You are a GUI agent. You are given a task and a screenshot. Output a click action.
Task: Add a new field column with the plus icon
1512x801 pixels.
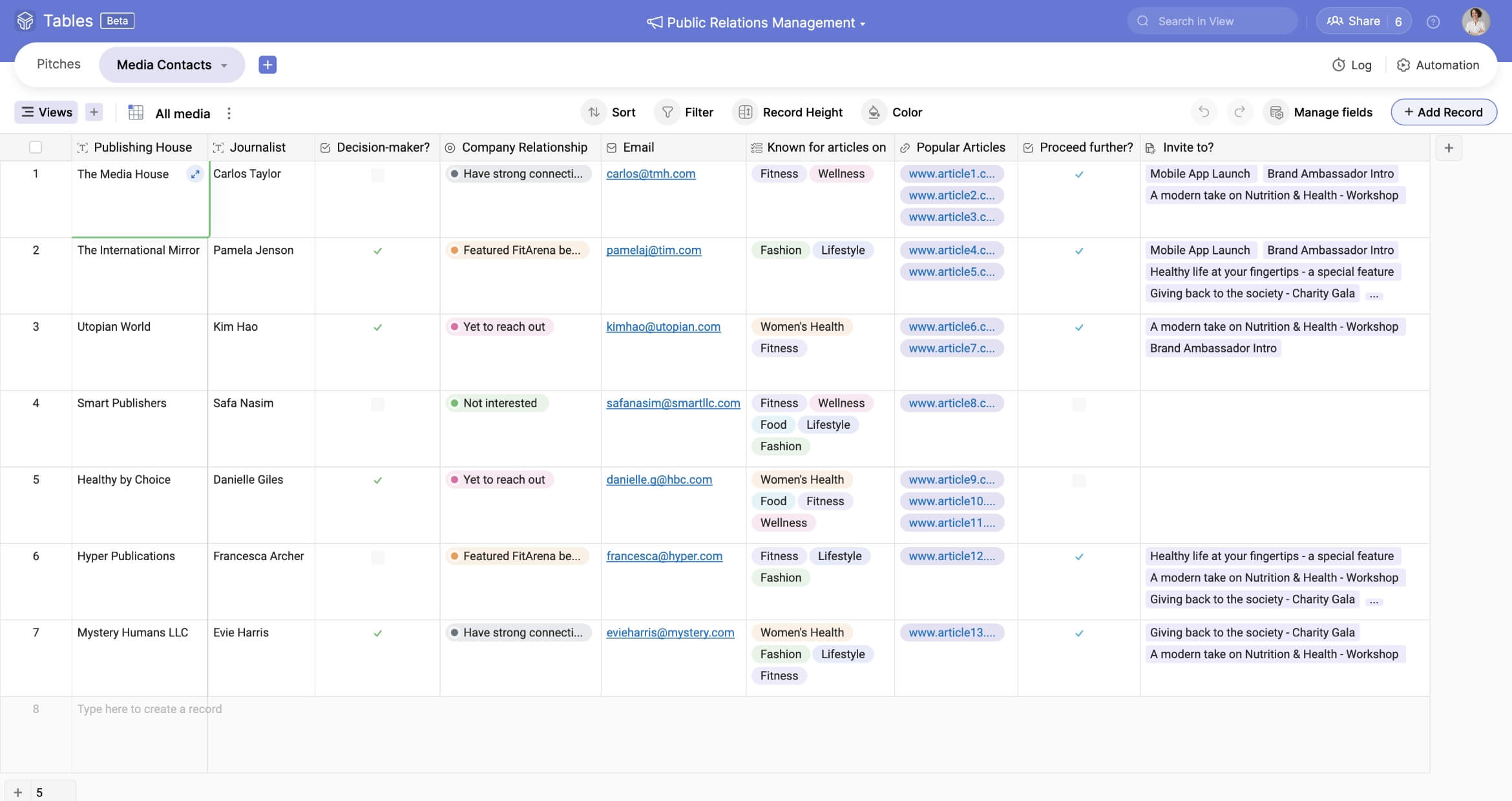[x=1449, y=148]
